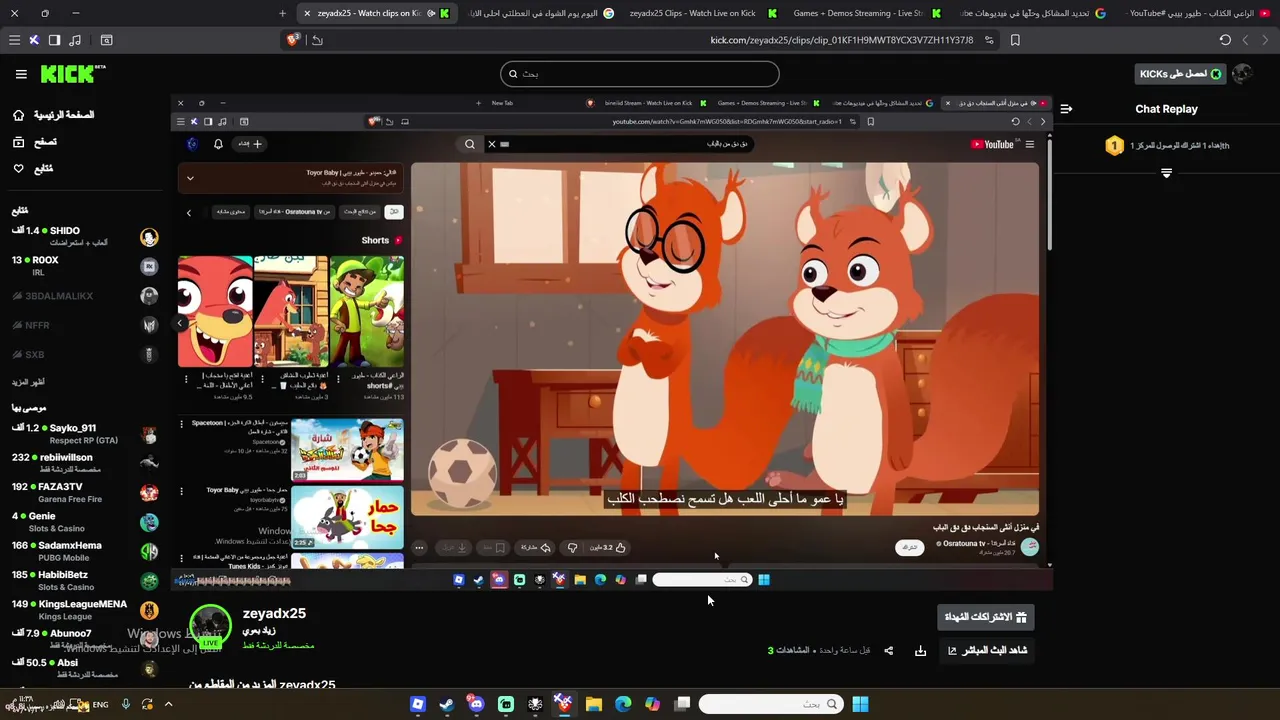Click the microphone icon in system tray
Viewport: 1280px width, 720px height.
125,704
